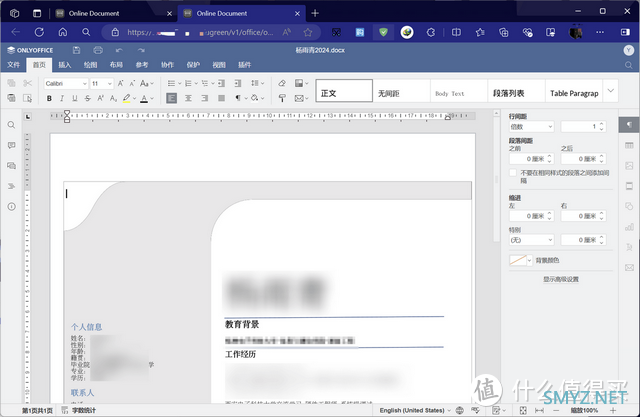This screenshot has width=640, height=417.
Task: Select align right
Action: pos(205,98)
